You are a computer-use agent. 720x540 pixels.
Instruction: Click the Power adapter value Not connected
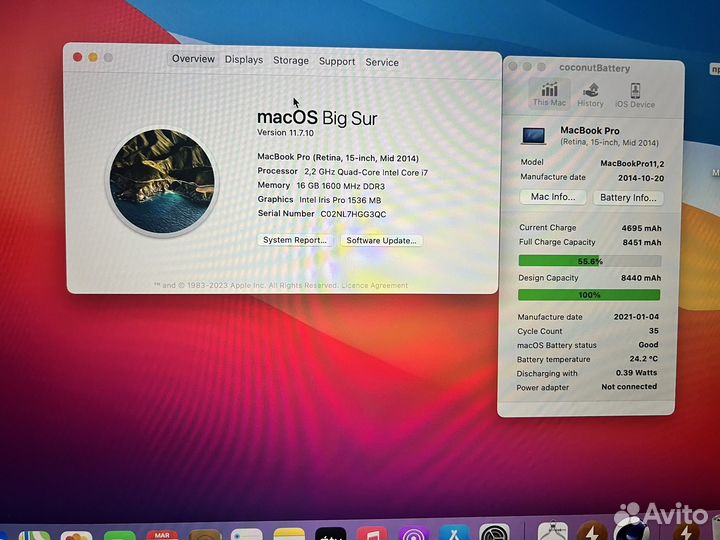629,387
